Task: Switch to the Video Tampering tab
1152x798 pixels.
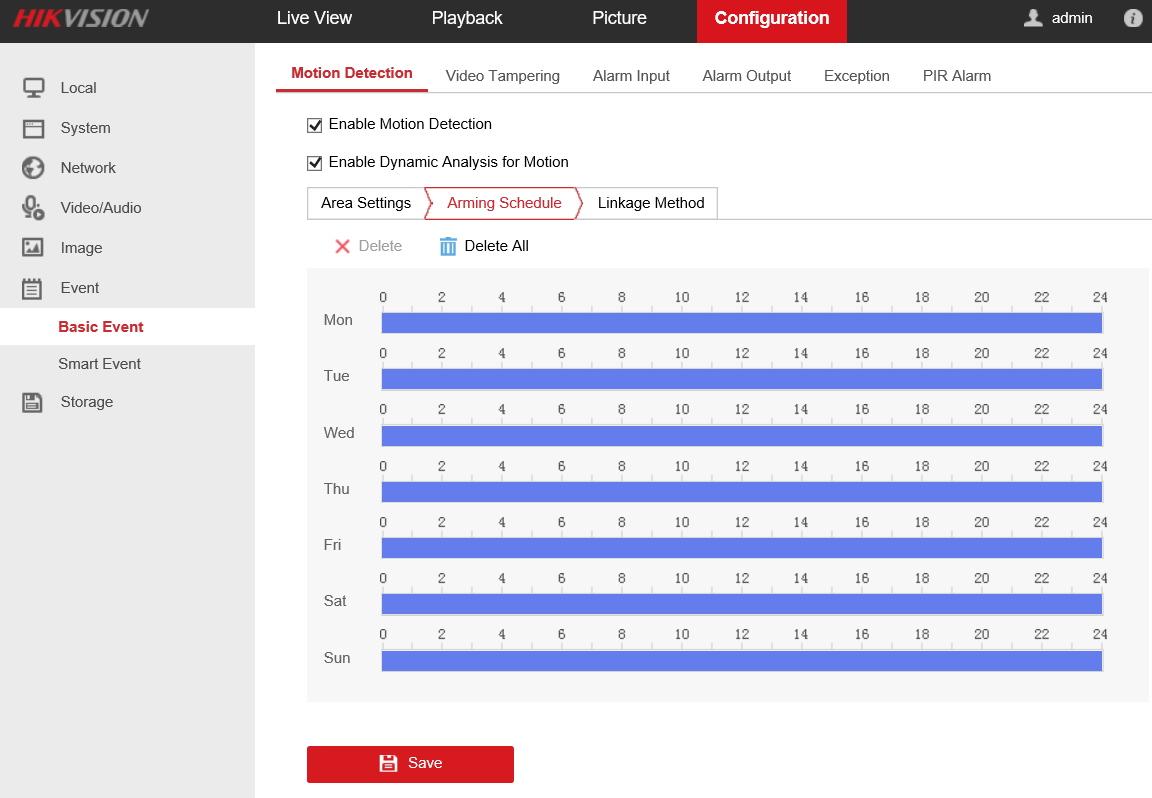Action: tap(502, 76)
